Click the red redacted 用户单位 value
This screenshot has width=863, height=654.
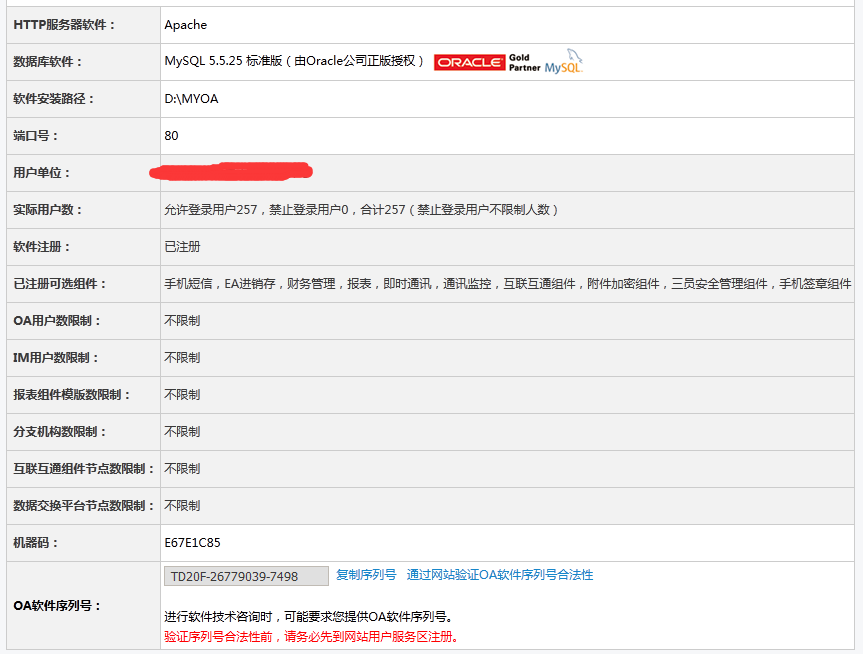click(x=232, y=172)
